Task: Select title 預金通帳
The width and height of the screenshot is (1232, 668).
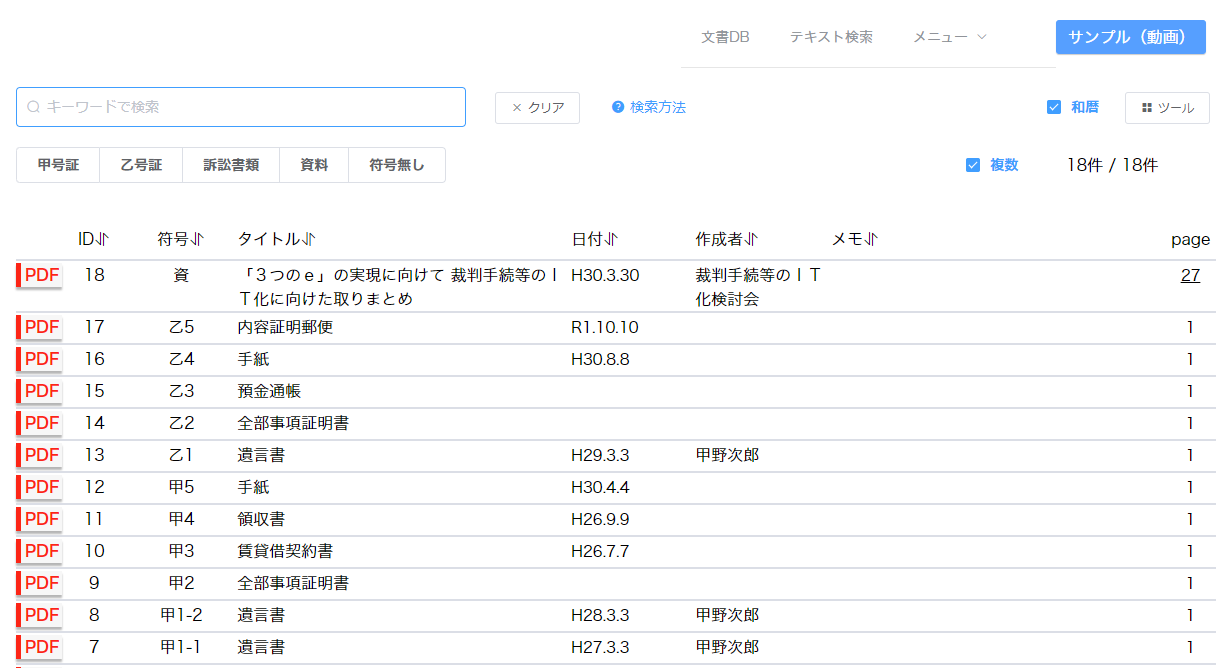Action: point(269,391)
